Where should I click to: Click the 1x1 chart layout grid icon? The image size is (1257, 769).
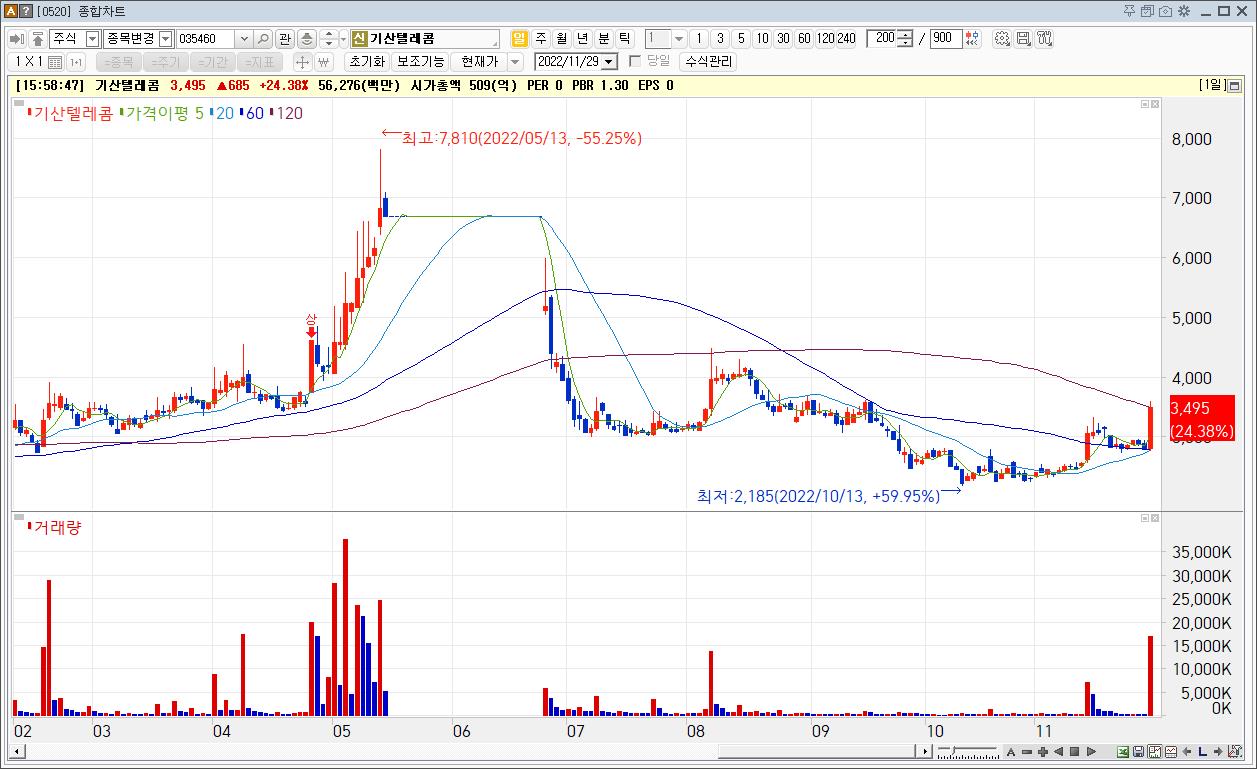click(55, 61)
